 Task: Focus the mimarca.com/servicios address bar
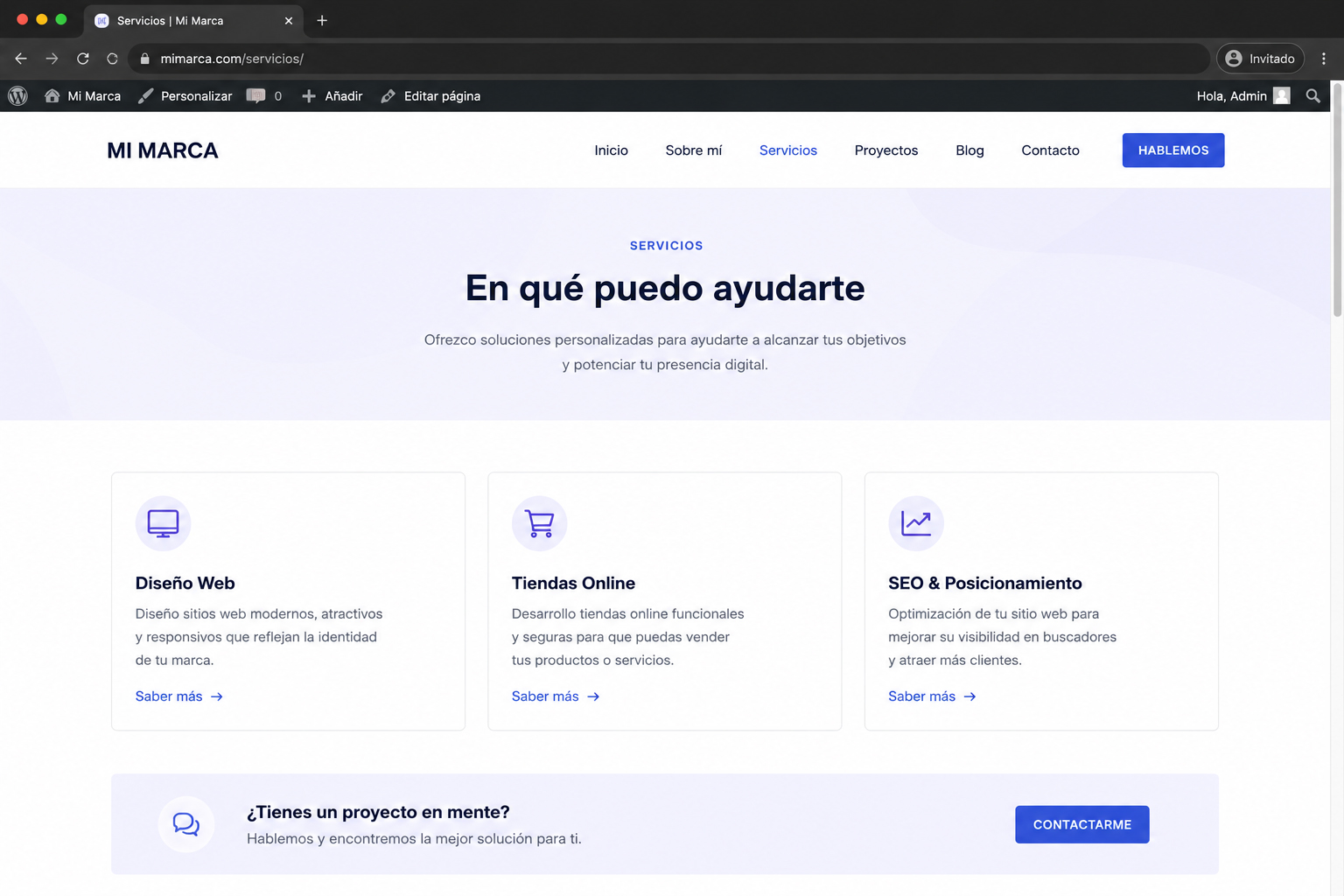(x=669, y=59)
